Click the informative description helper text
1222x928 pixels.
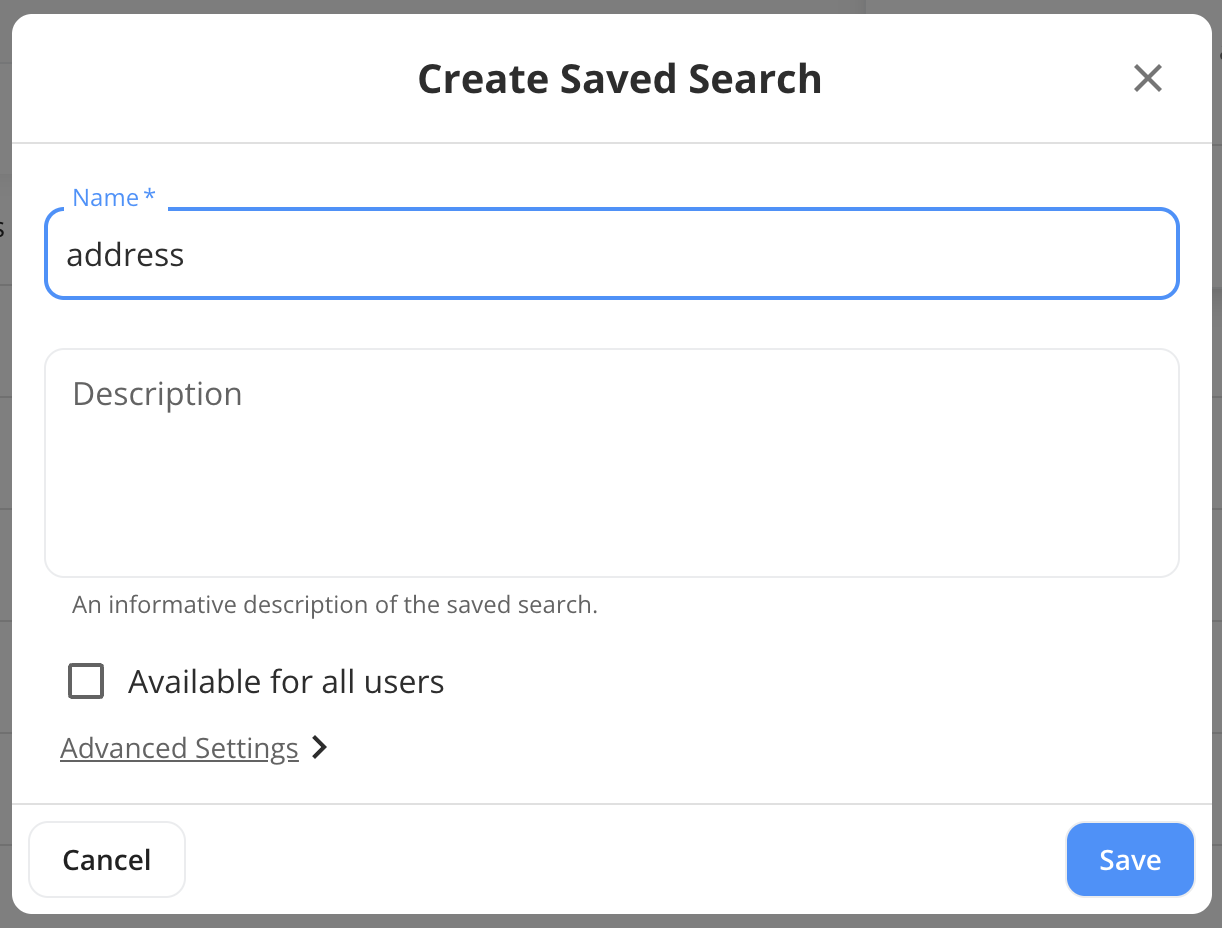(x=335, y=605)
